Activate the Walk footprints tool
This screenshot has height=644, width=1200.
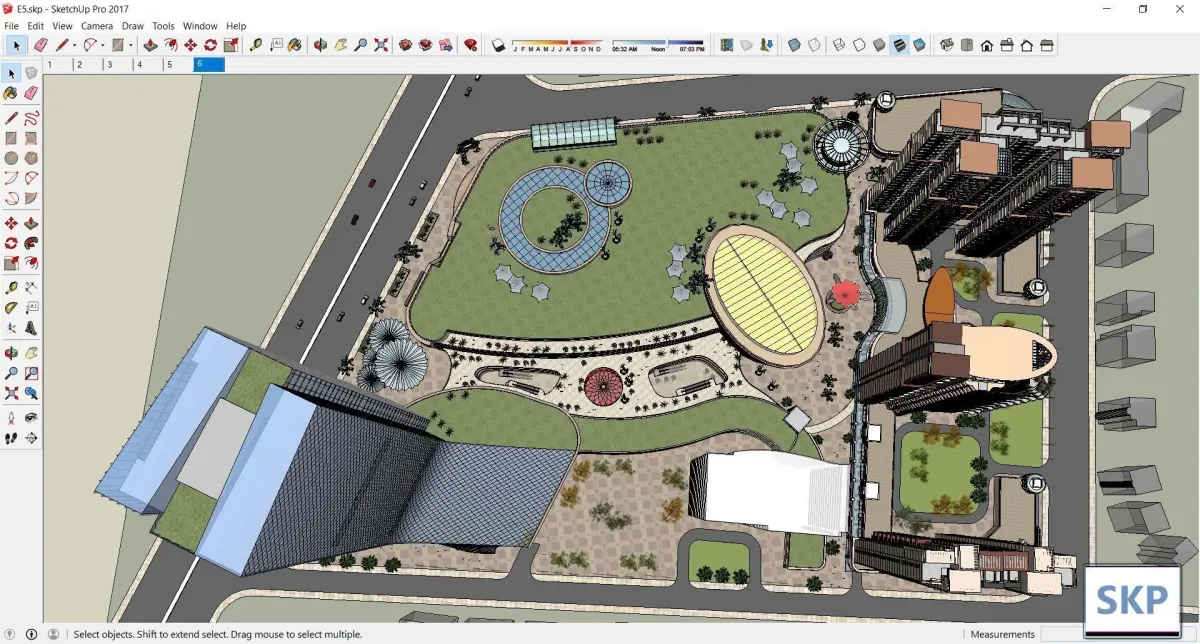point(11,438)
